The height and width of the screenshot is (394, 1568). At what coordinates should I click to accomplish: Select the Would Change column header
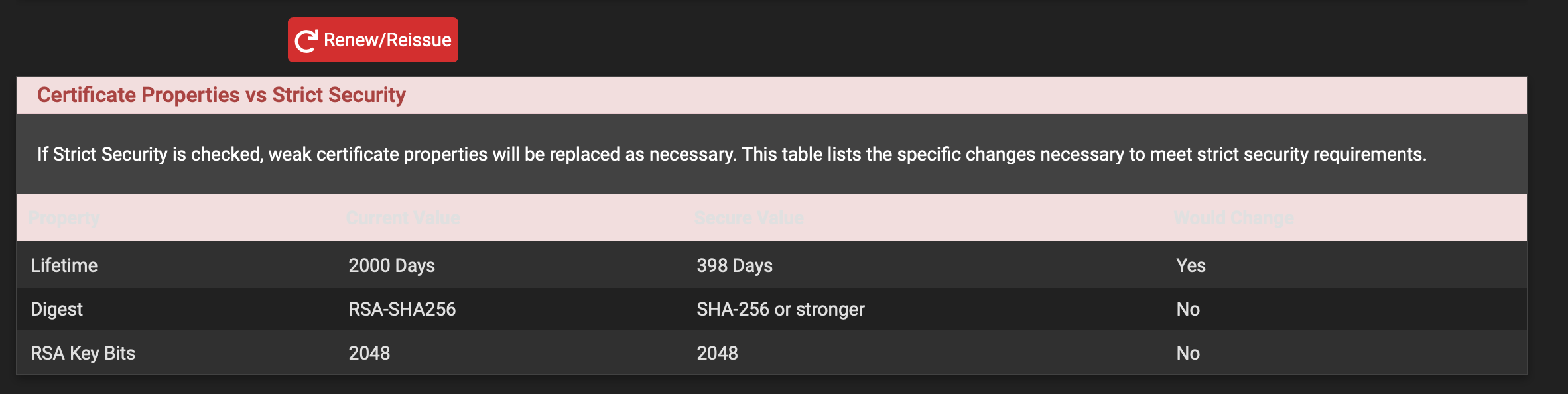pos(1234,218)
